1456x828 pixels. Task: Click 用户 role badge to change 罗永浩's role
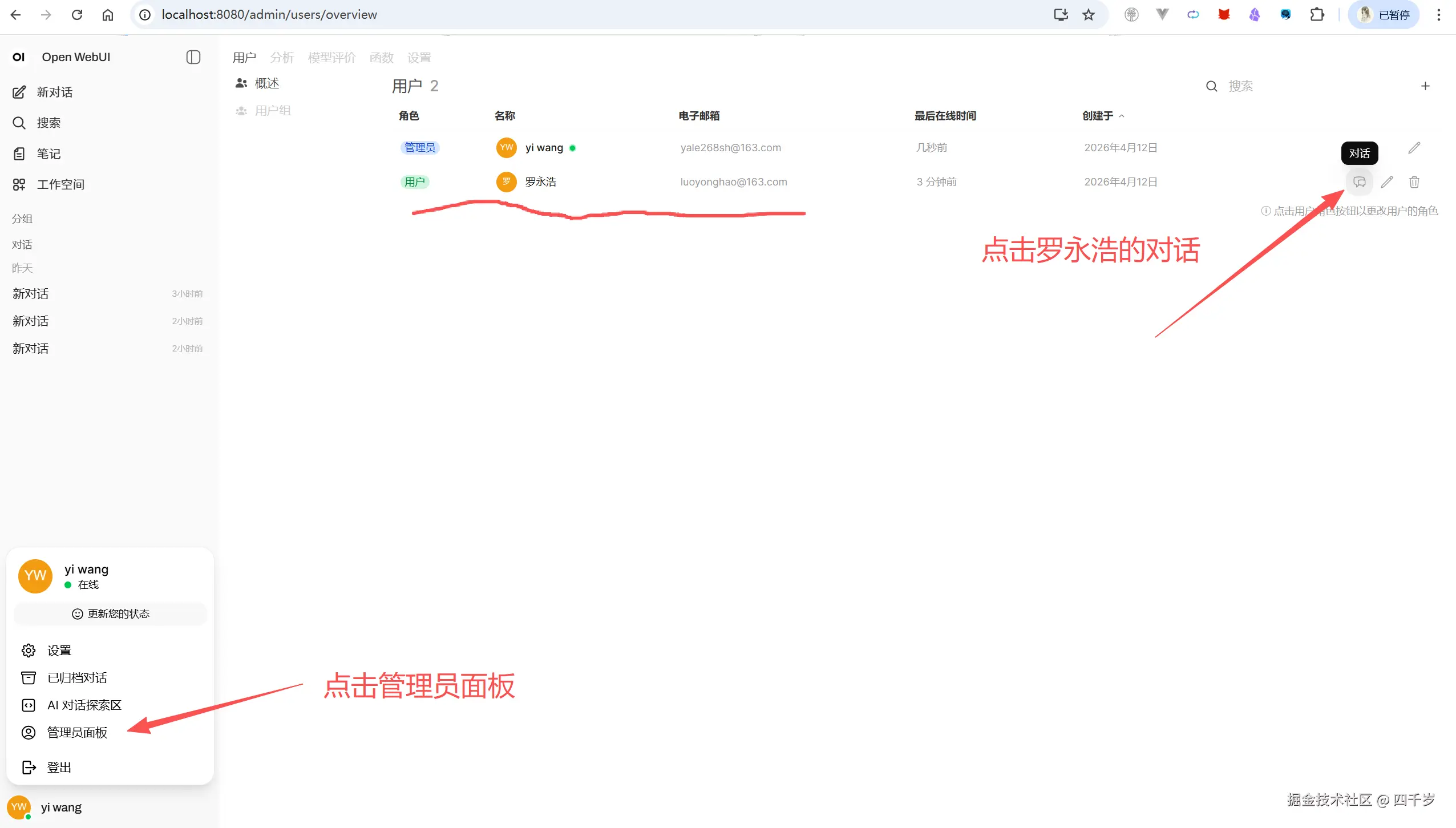(x=415, y=181)
